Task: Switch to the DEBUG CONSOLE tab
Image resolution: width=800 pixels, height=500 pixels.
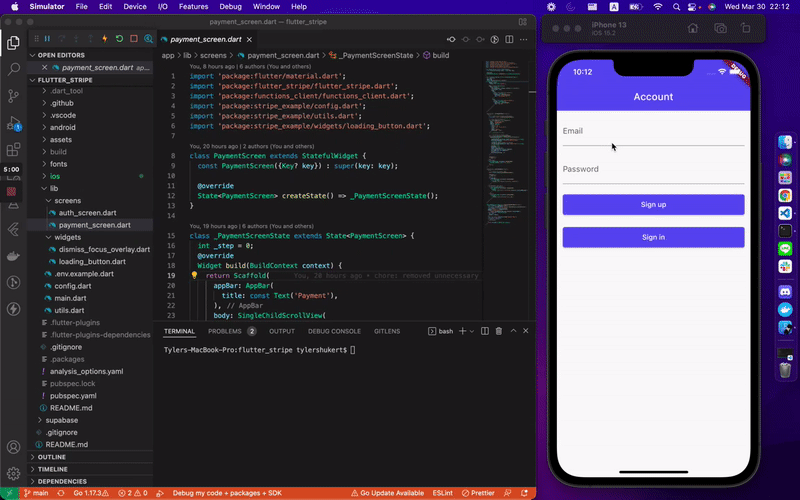Action: click(334, 331)
